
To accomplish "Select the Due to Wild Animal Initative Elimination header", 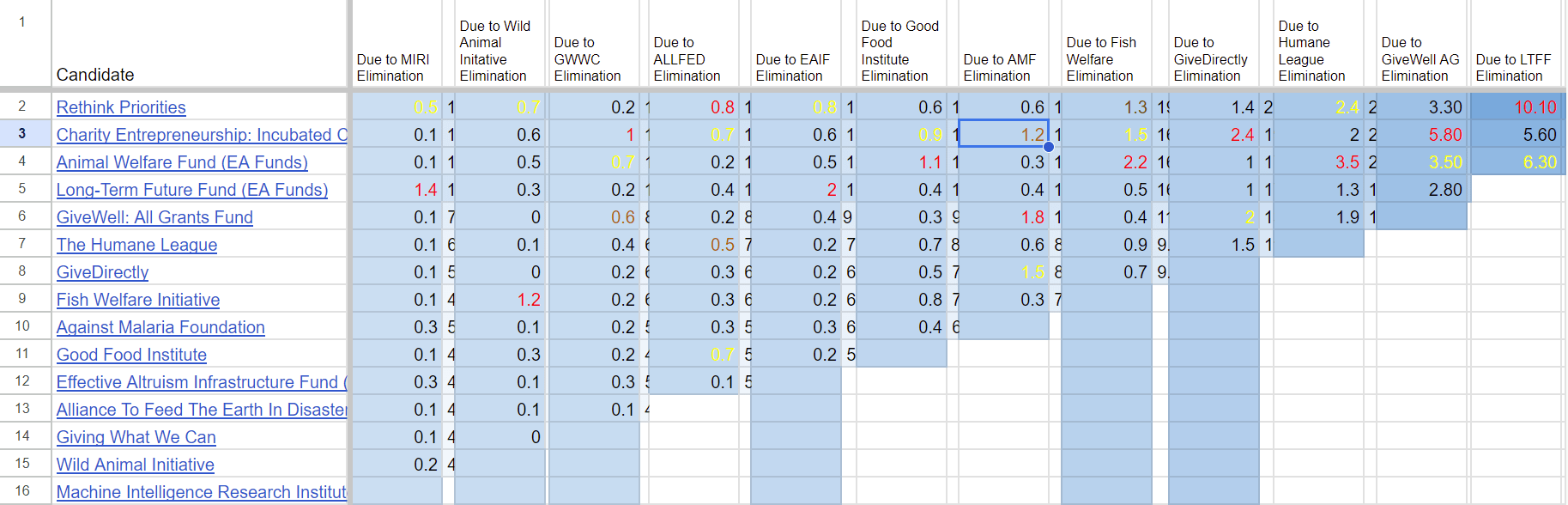I will coord(499,43).
